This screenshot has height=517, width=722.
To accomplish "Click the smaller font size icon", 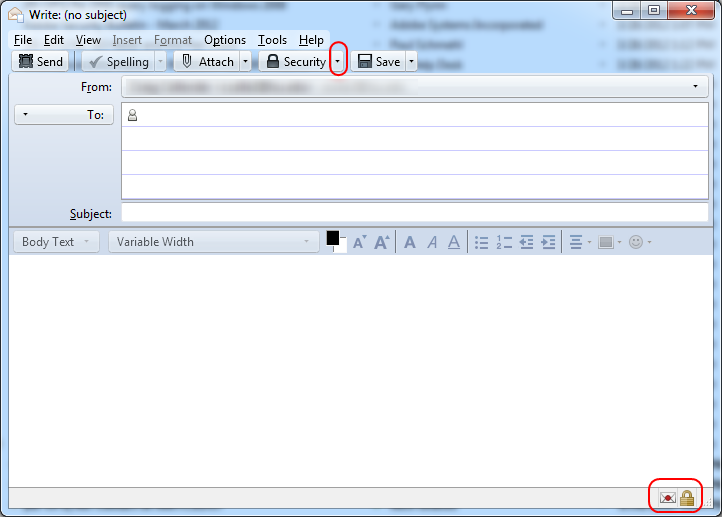I will click(x=360, y=242).
